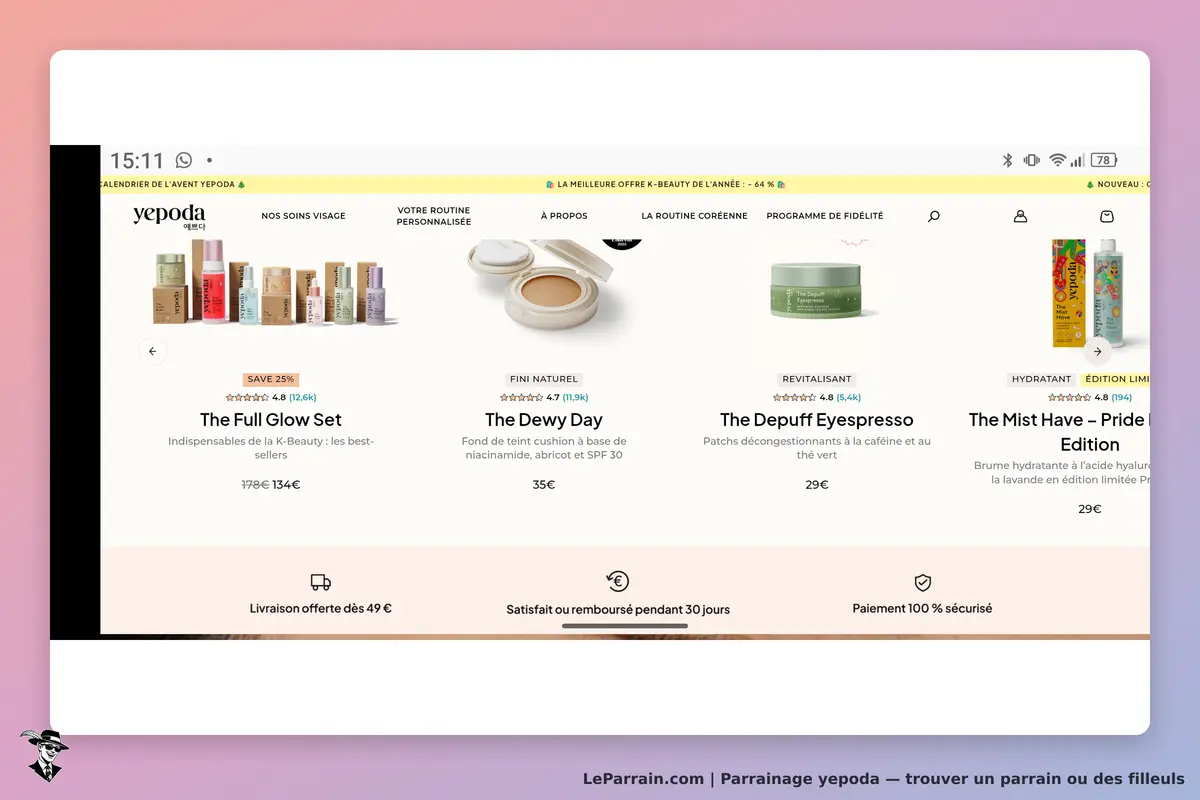
Task: Click 'Paiement 100 % sécurisé' text
Action: (922, 608)
